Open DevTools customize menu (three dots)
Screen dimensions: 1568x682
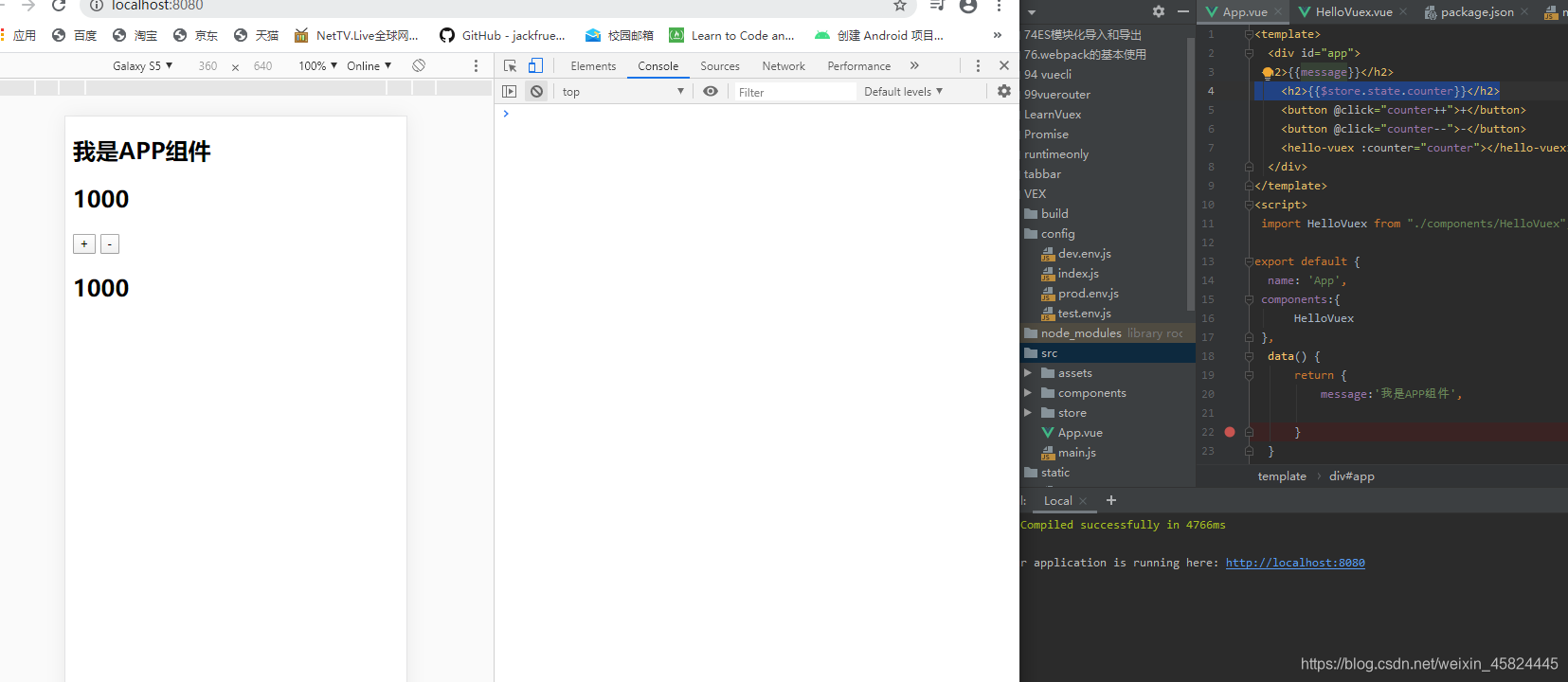tap(978, 65)
